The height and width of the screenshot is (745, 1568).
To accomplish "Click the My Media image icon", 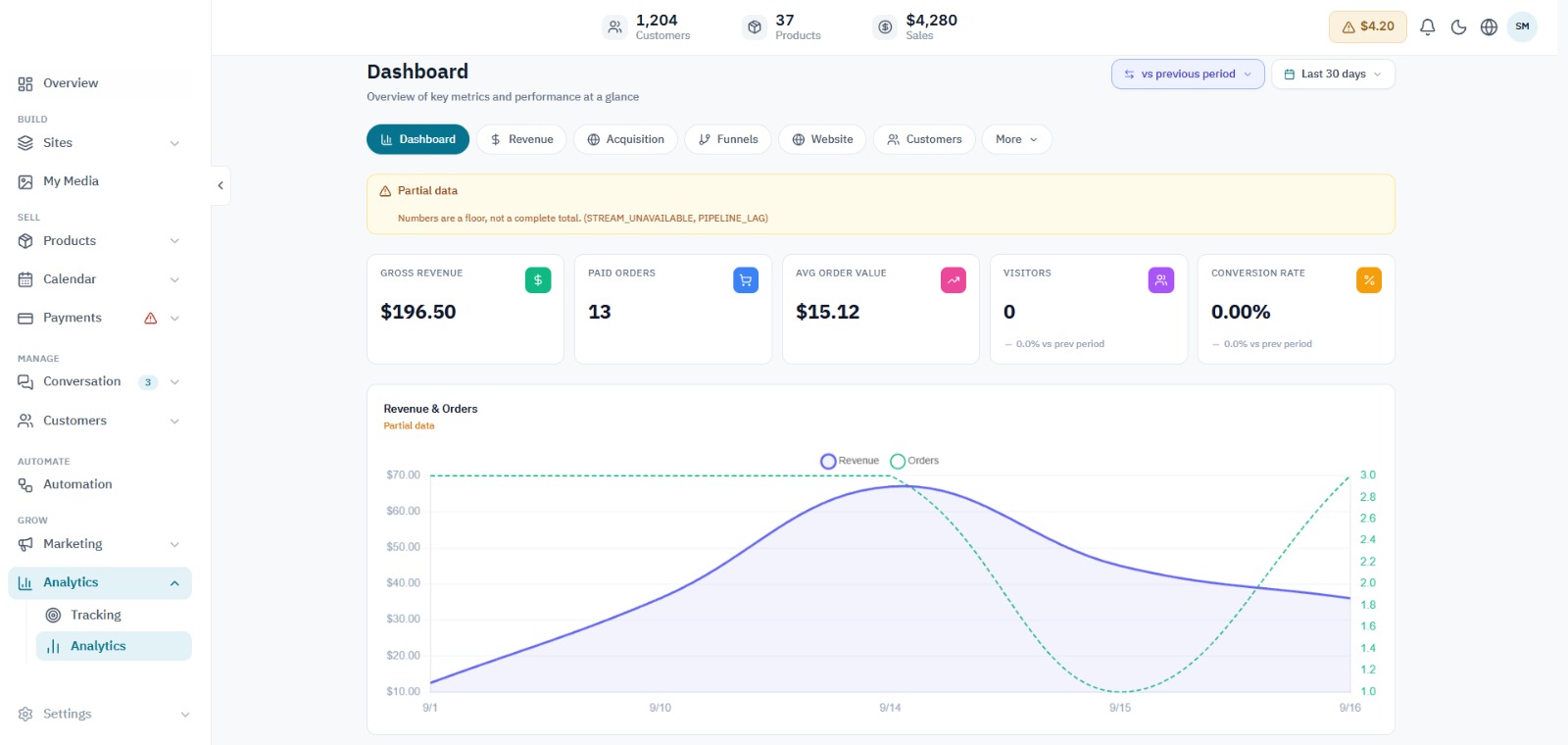I will (25, 181).
